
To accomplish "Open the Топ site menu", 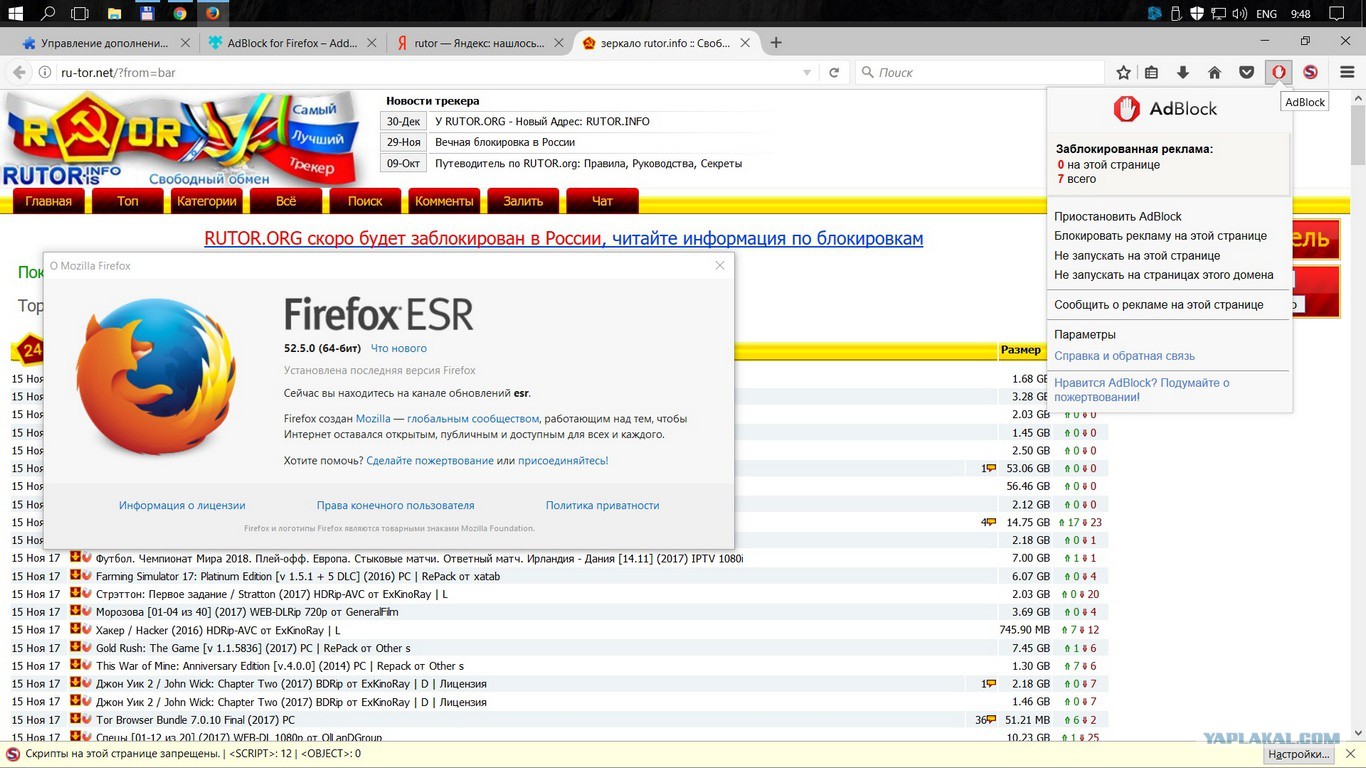I will 128,201.
